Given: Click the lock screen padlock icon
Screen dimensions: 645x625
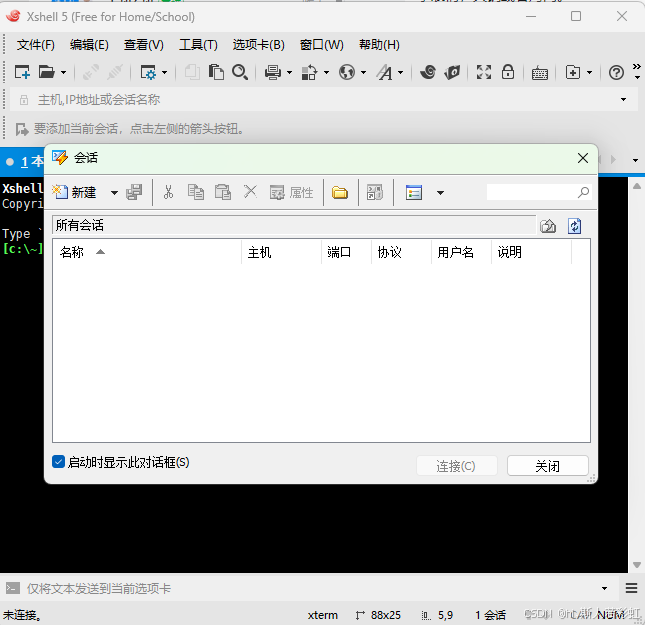Looking at the screenshot, I should click(508, 72).
